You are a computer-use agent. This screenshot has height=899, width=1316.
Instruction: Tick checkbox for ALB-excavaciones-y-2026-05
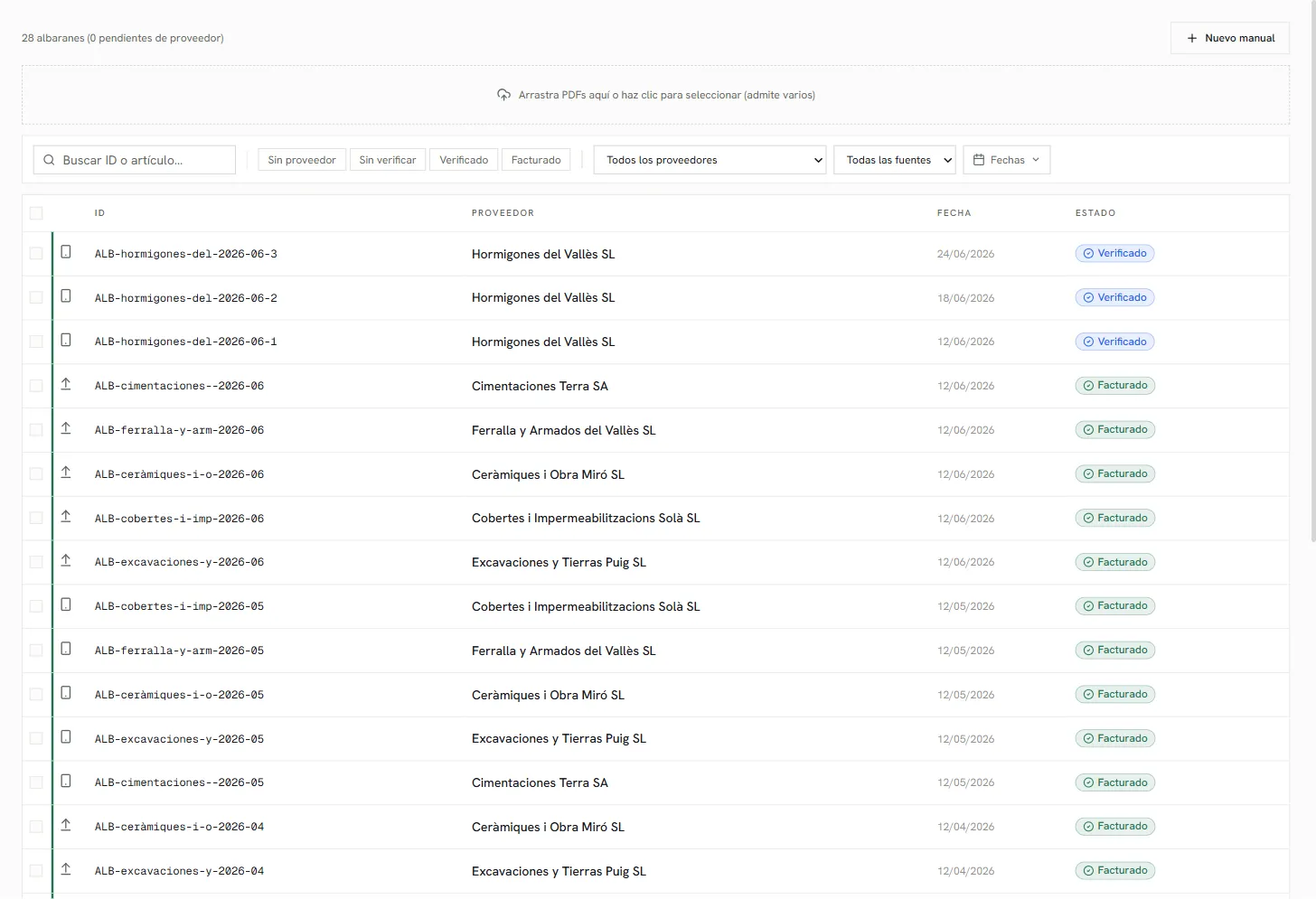click(x=36, y=739)
